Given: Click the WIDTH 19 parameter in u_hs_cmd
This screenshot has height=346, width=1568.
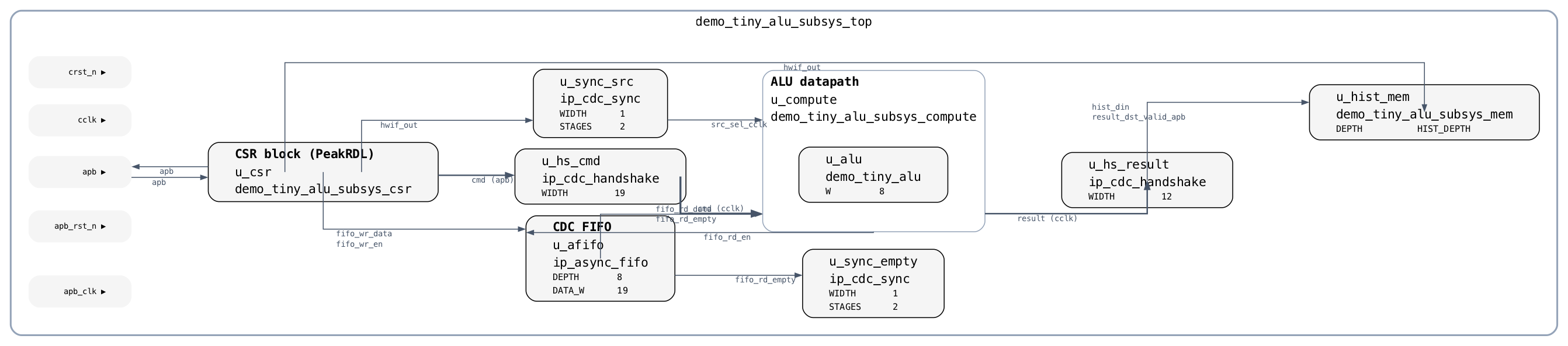Looking at the screenshot, I should [583, 193].
